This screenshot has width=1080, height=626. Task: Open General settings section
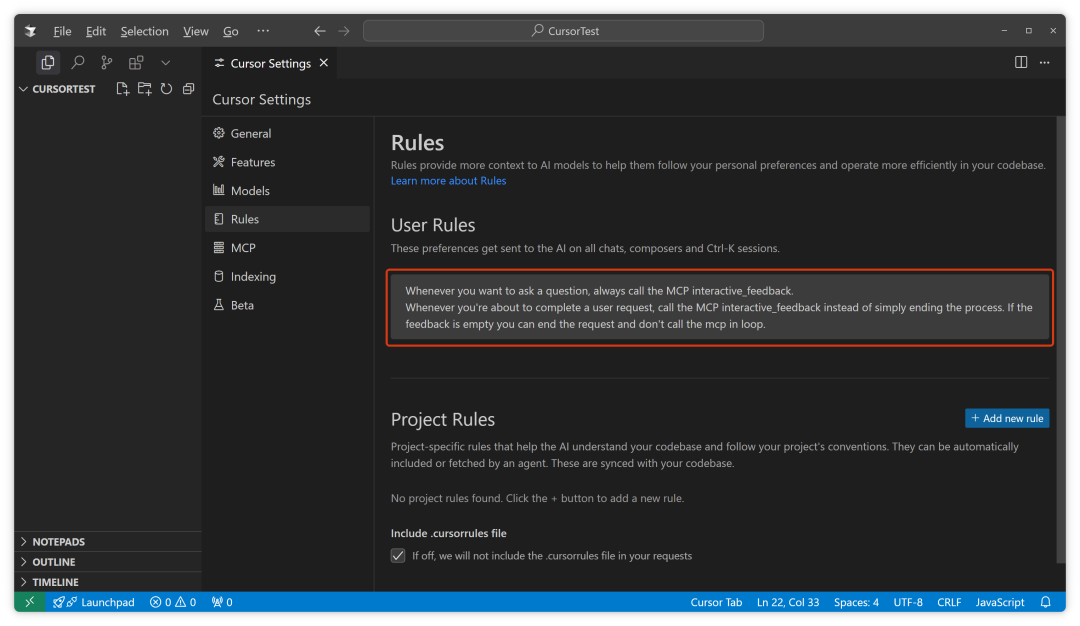click(x=287, y=134)
